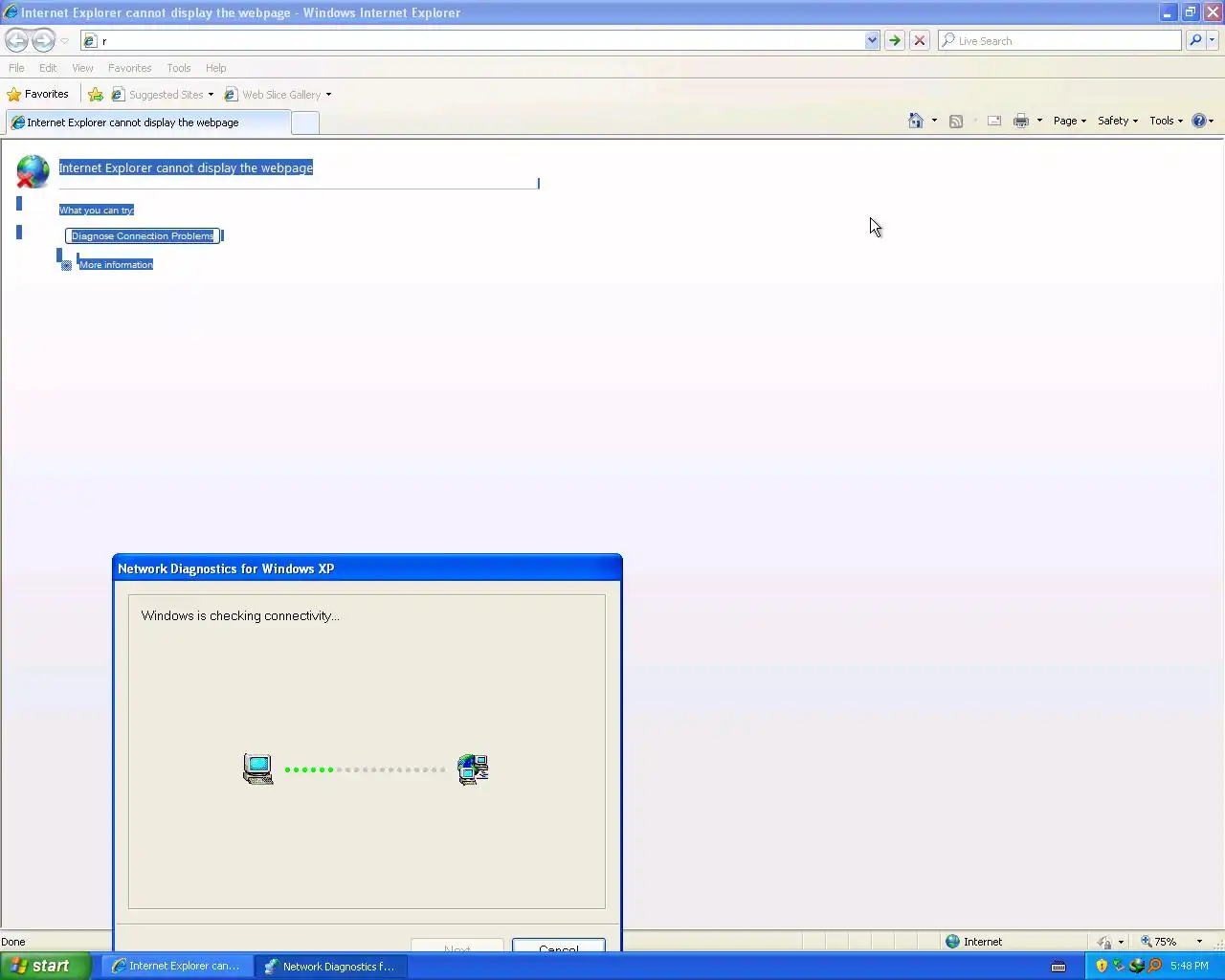Open the Favorites menu in menu bar
This screenshot has height=980, width=1225.
point(129,68)
